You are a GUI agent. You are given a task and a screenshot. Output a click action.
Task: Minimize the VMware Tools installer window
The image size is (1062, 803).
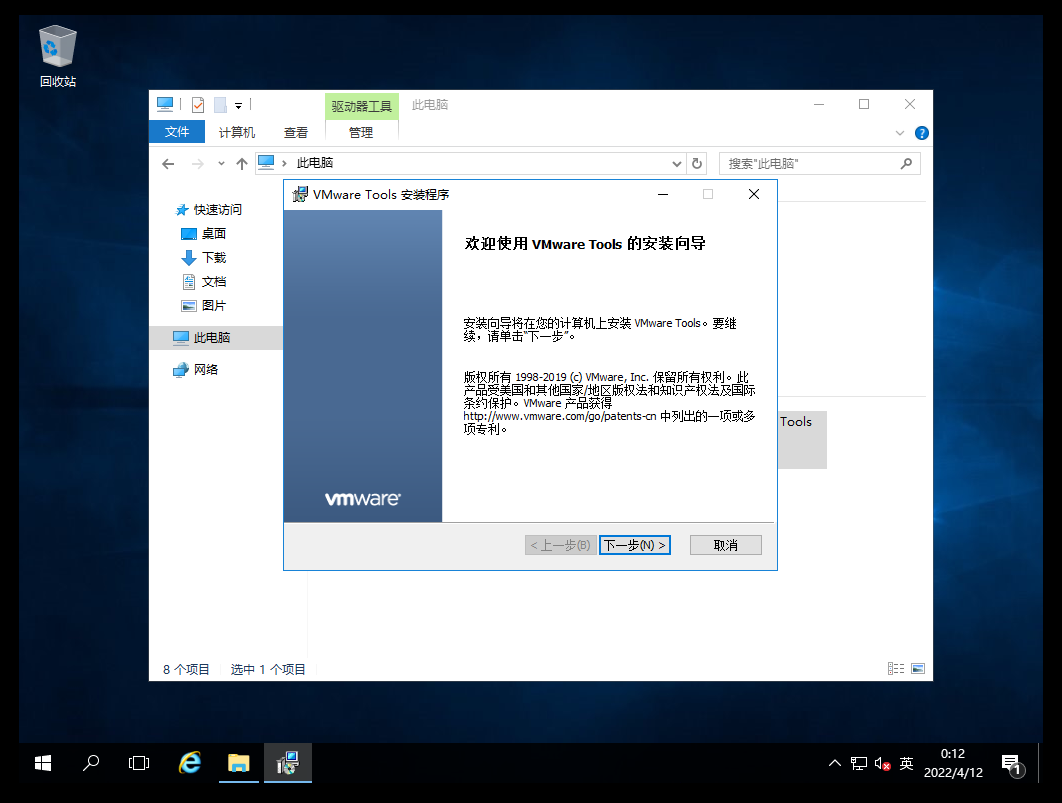pos(663,194)
